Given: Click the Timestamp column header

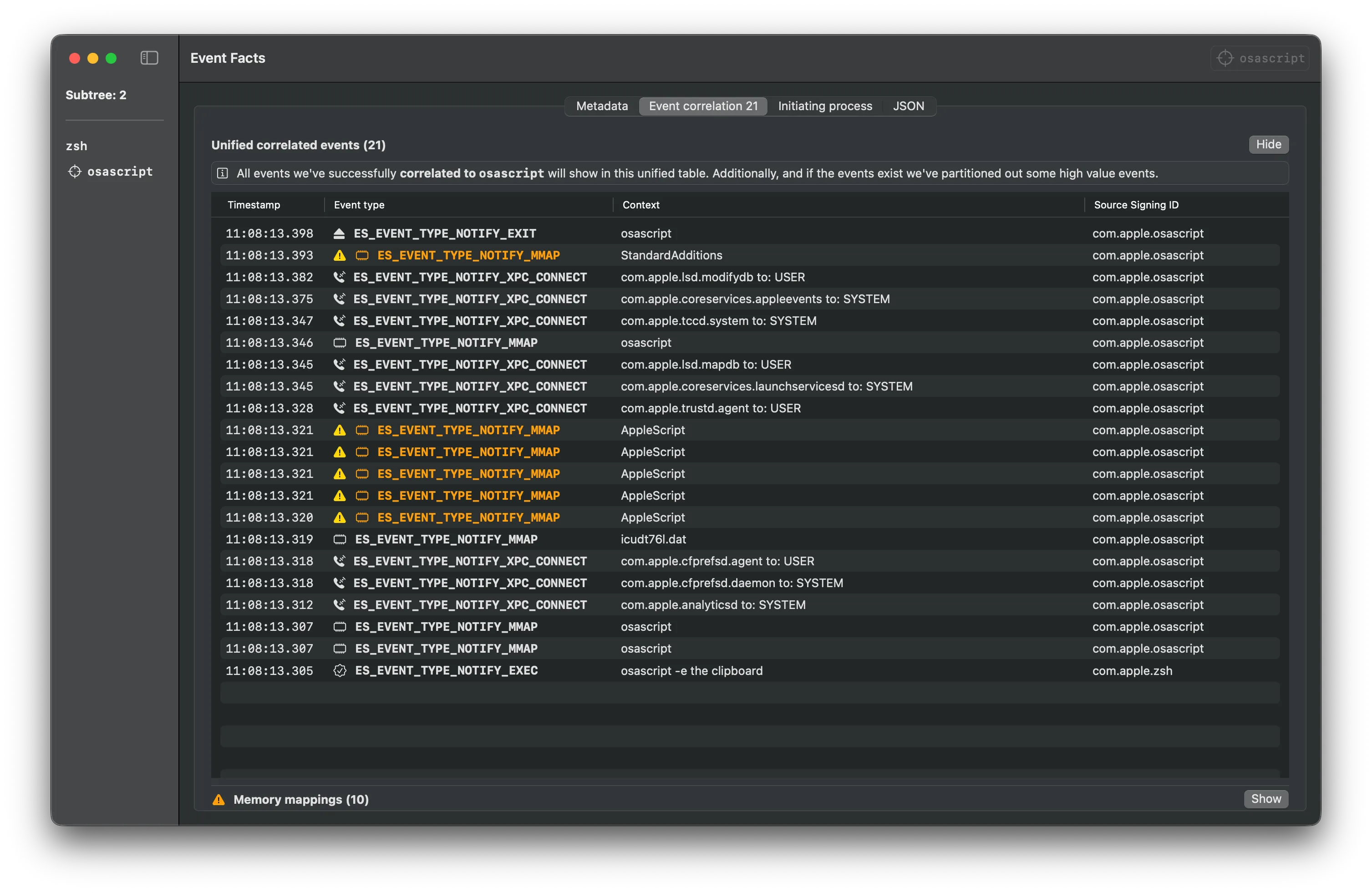Looking at the screenshot, I should (x=254, y=205).
